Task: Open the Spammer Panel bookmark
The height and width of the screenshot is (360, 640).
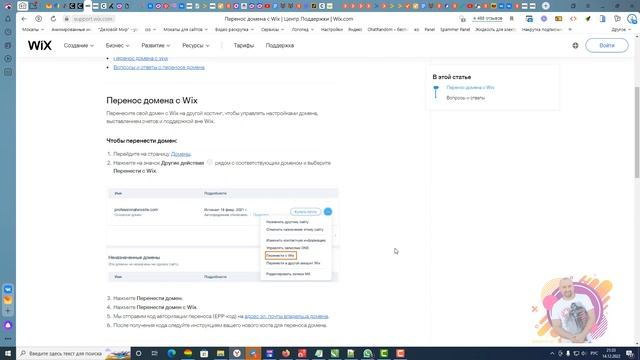Action: pos(455,29)
